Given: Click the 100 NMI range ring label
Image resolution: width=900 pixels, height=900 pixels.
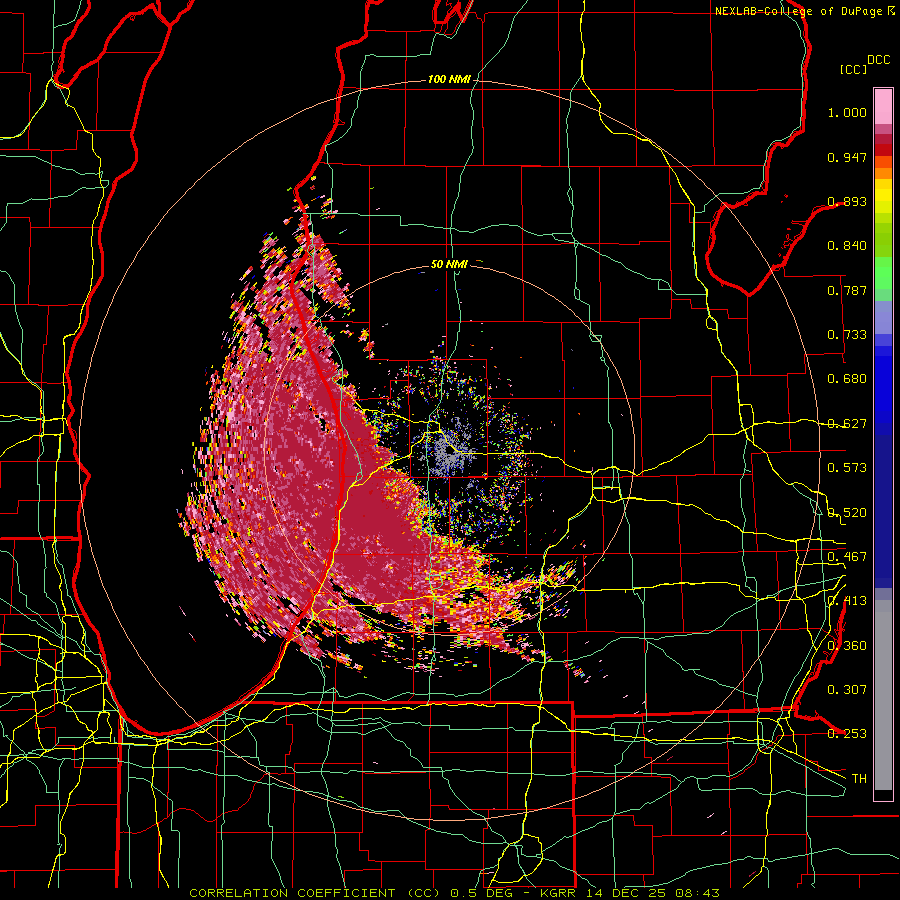Looking at the screenshot, I should point(449,79).
